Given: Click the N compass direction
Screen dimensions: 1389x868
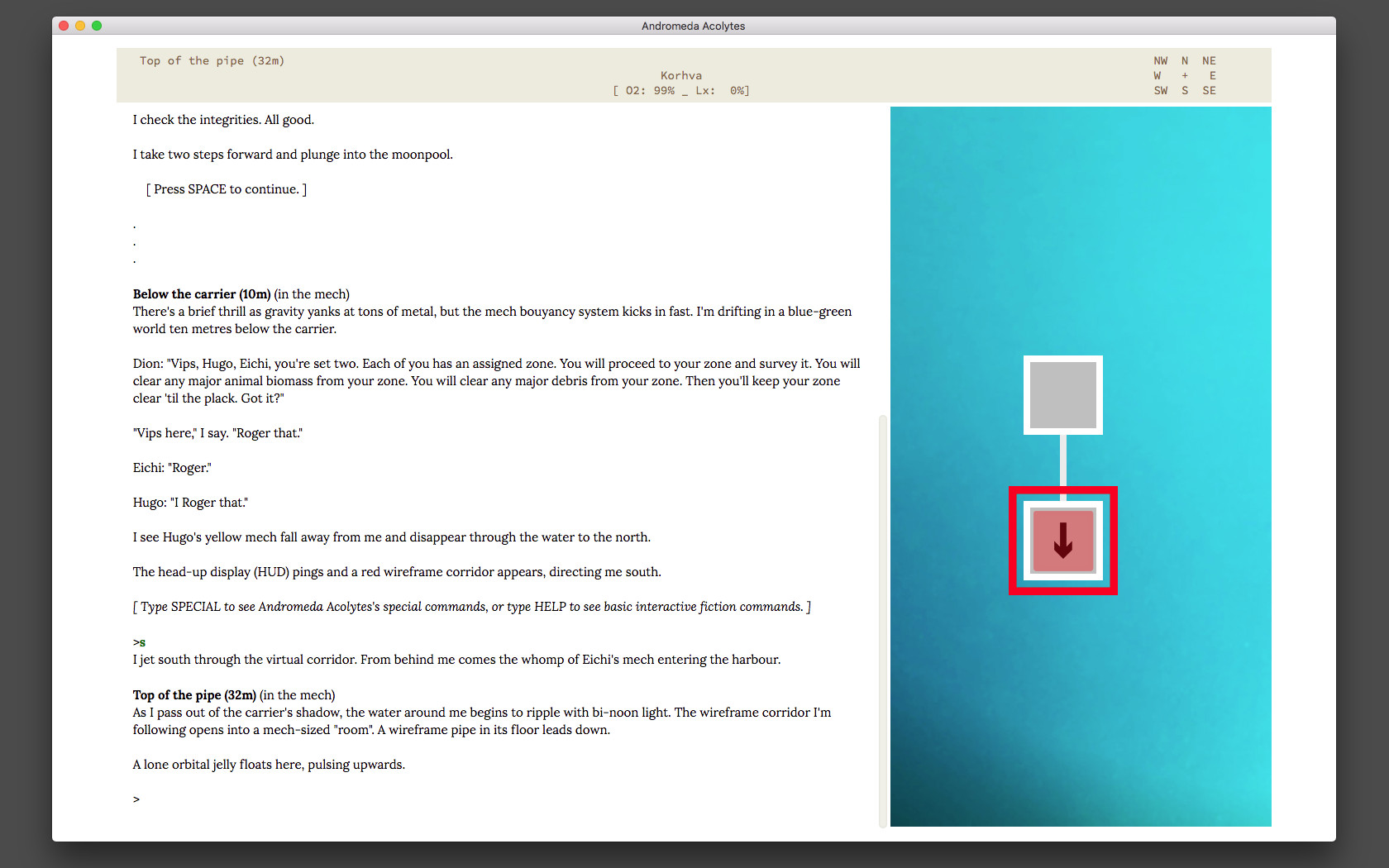Looking at the screenshot, I should [1185, 61].
